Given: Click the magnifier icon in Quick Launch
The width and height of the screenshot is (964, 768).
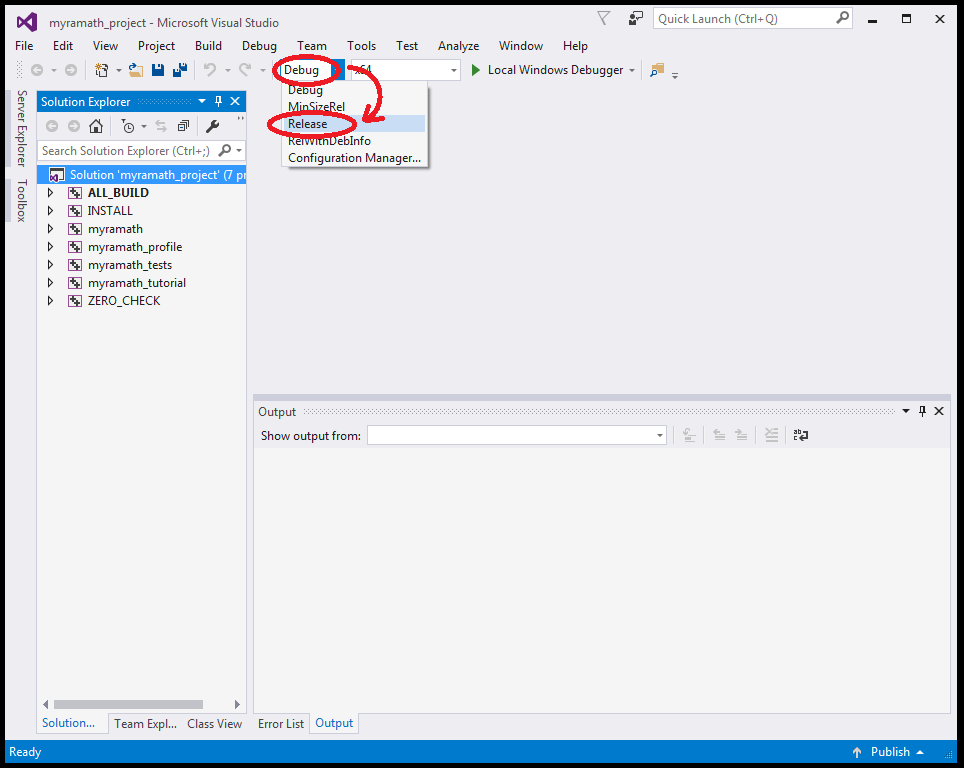Looking at the screenshot, I should (842, 18).
